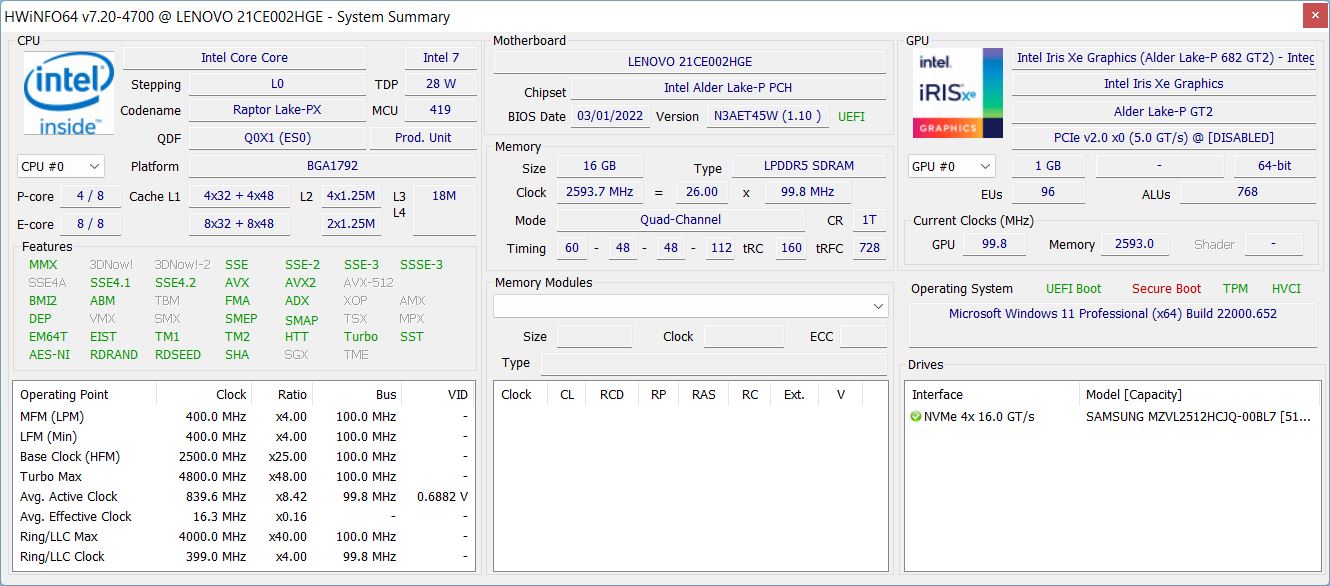Image resolution: width=1330 pixels, height=586 pixels.
Task: Click the Intel Core Core name field
Action: coord(244,57)
